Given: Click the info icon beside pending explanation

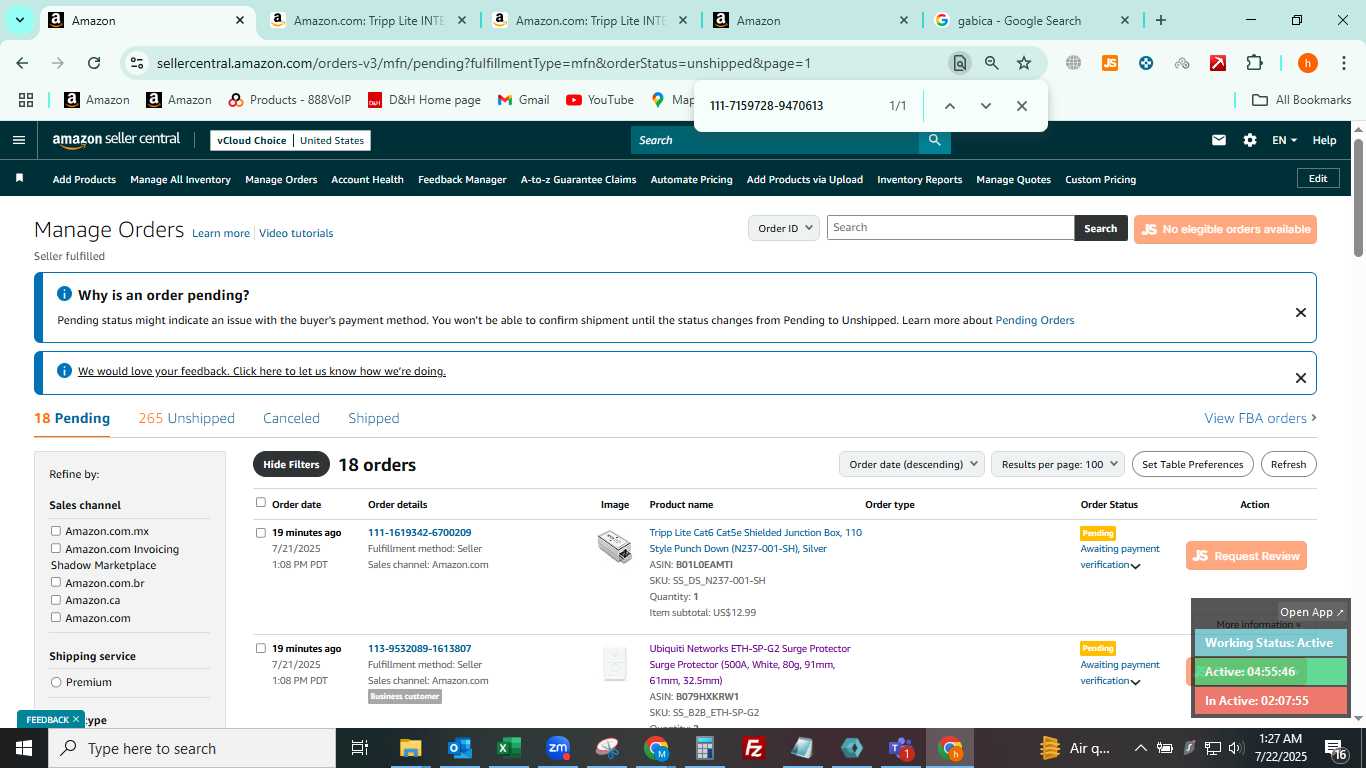Looking at the screenshot, I should point(65,294).
